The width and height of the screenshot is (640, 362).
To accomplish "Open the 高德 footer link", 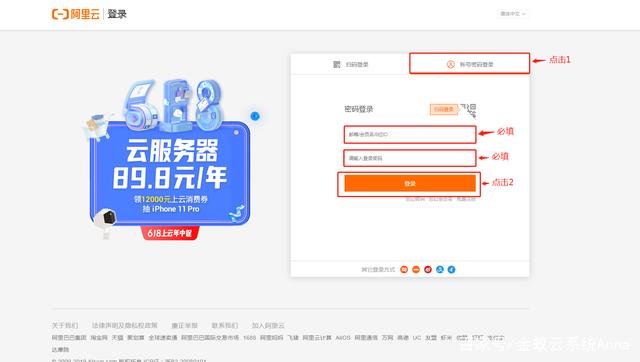I will pyautogui.click(x=403, y=338).
